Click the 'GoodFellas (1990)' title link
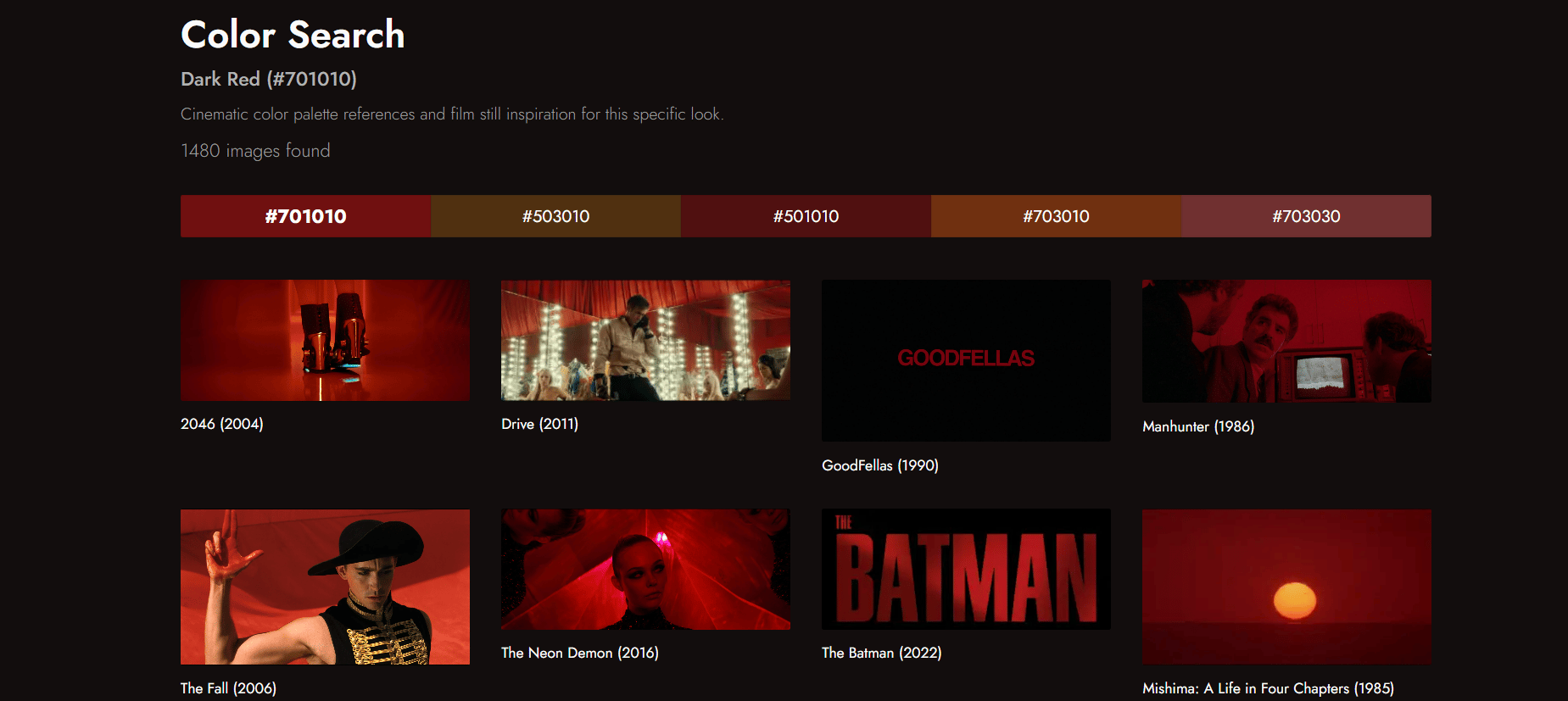 click(x=880, y=465)
